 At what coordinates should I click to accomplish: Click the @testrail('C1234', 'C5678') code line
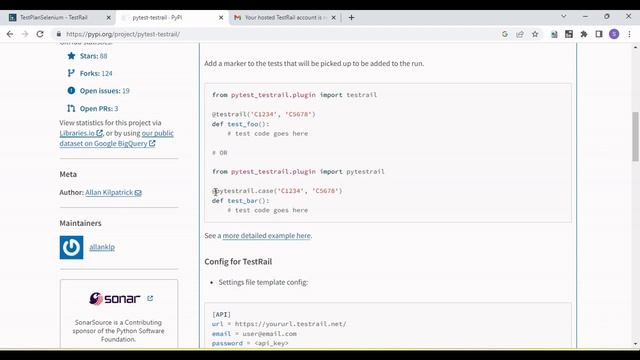[x=264, y=114]
